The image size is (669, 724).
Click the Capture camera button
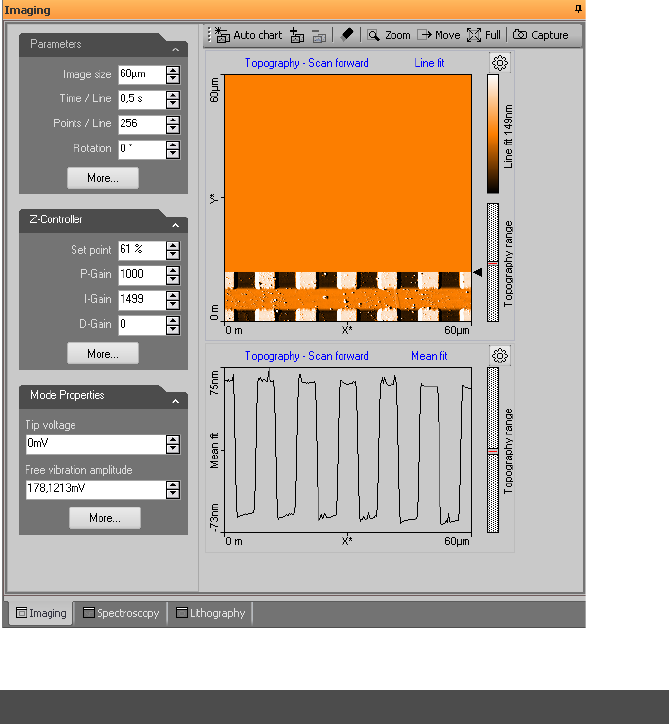click(541, 35)
